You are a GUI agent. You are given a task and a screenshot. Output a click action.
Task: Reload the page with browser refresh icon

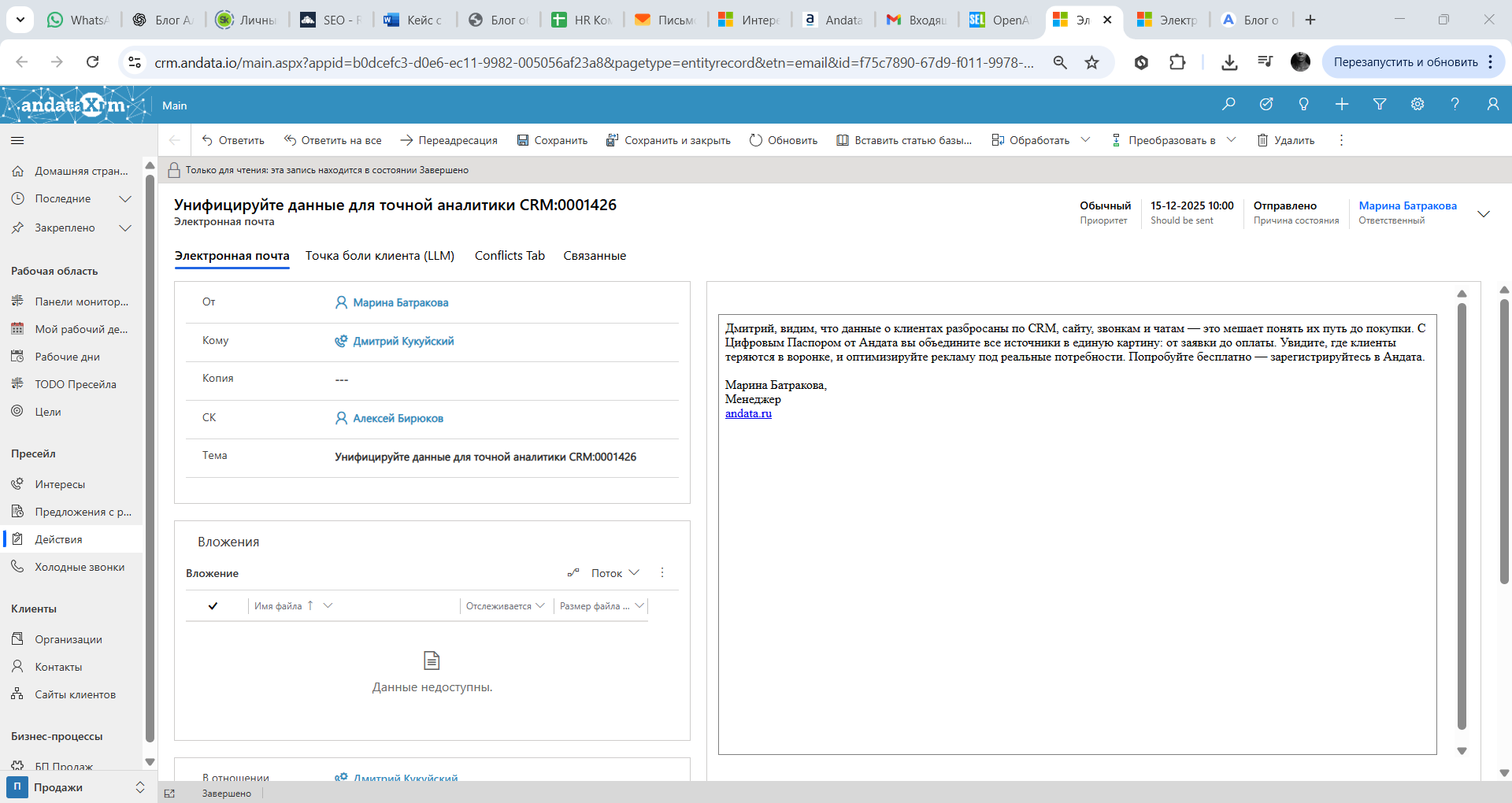pyautogui.click(x=93, y=62)
